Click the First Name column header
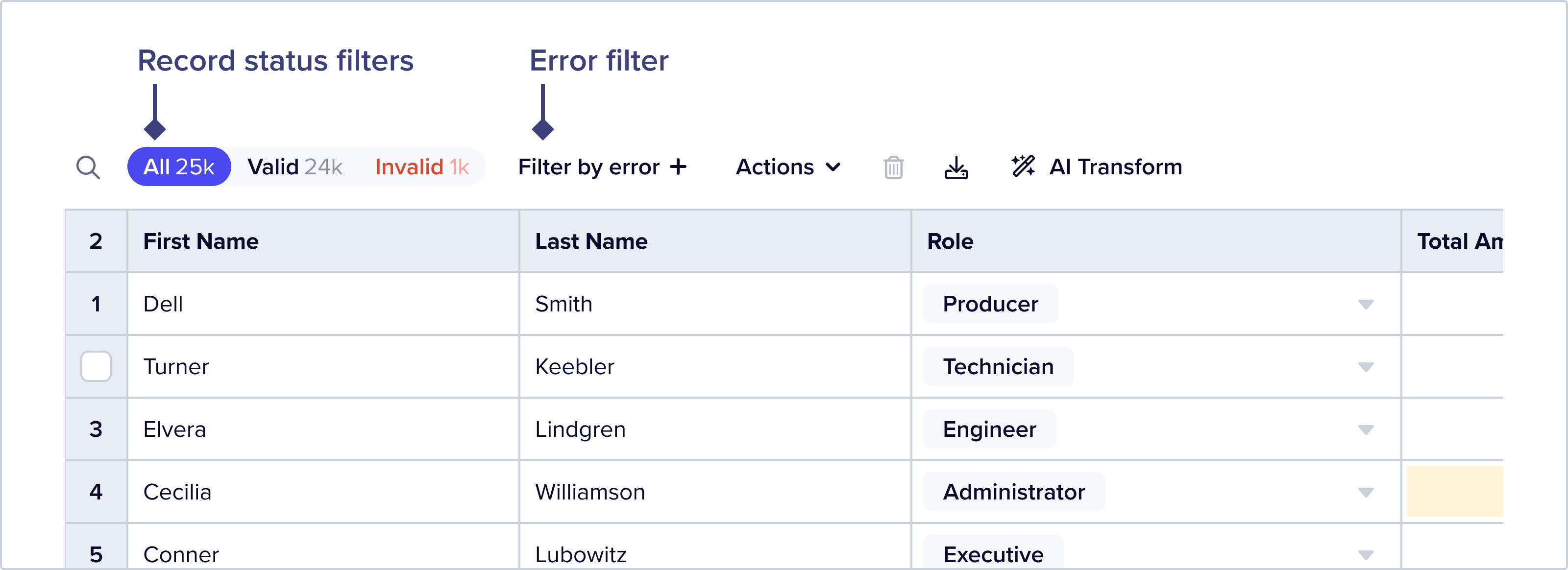The image size is (1568, 570). 201,241
